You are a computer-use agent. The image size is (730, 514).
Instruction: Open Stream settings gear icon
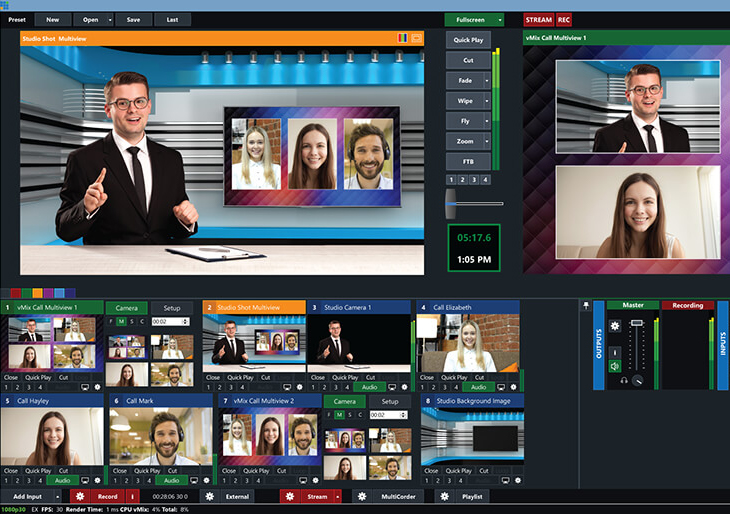coord(290,496)
